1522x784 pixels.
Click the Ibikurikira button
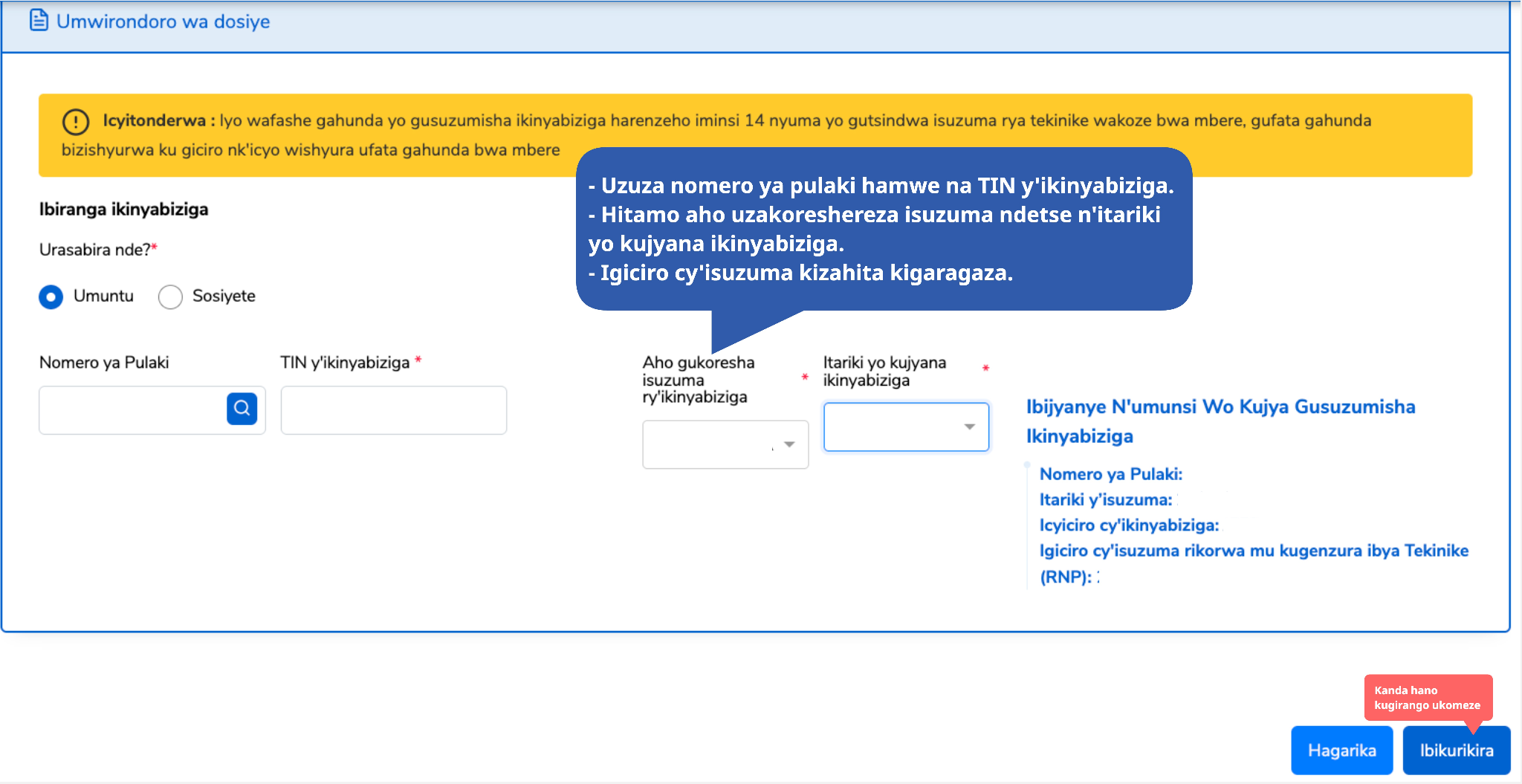coord(1457,751)
